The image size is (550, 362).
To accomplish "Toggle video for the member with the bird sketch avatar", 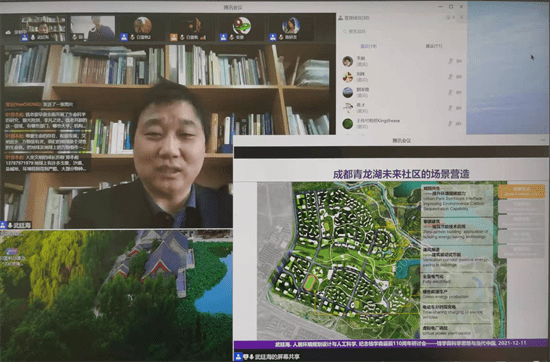I will click(459, 108).
